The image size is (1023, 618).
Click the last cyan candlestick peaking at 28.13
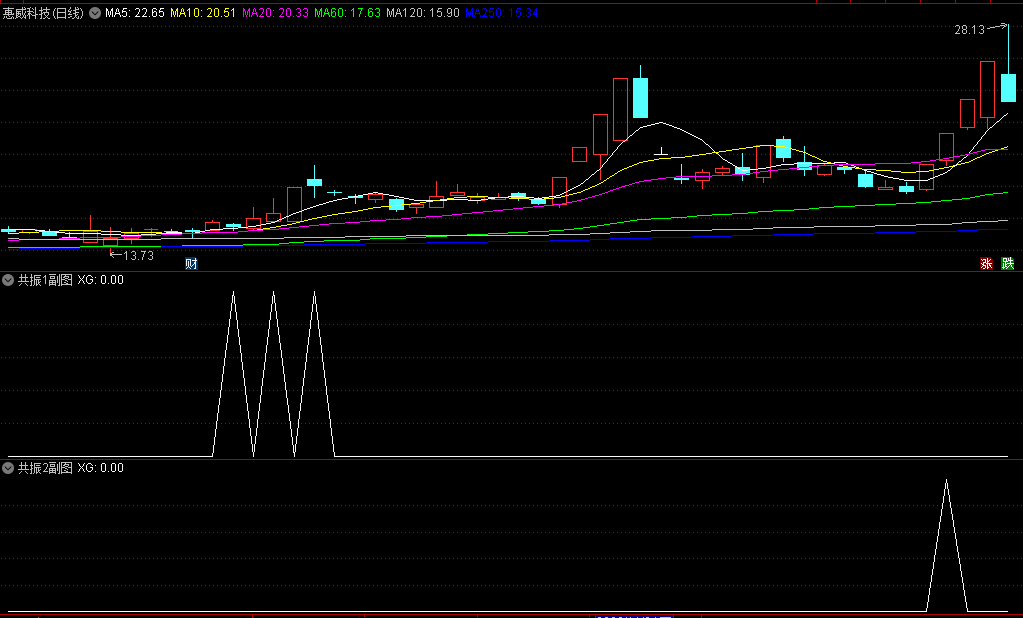point(1009,87)
